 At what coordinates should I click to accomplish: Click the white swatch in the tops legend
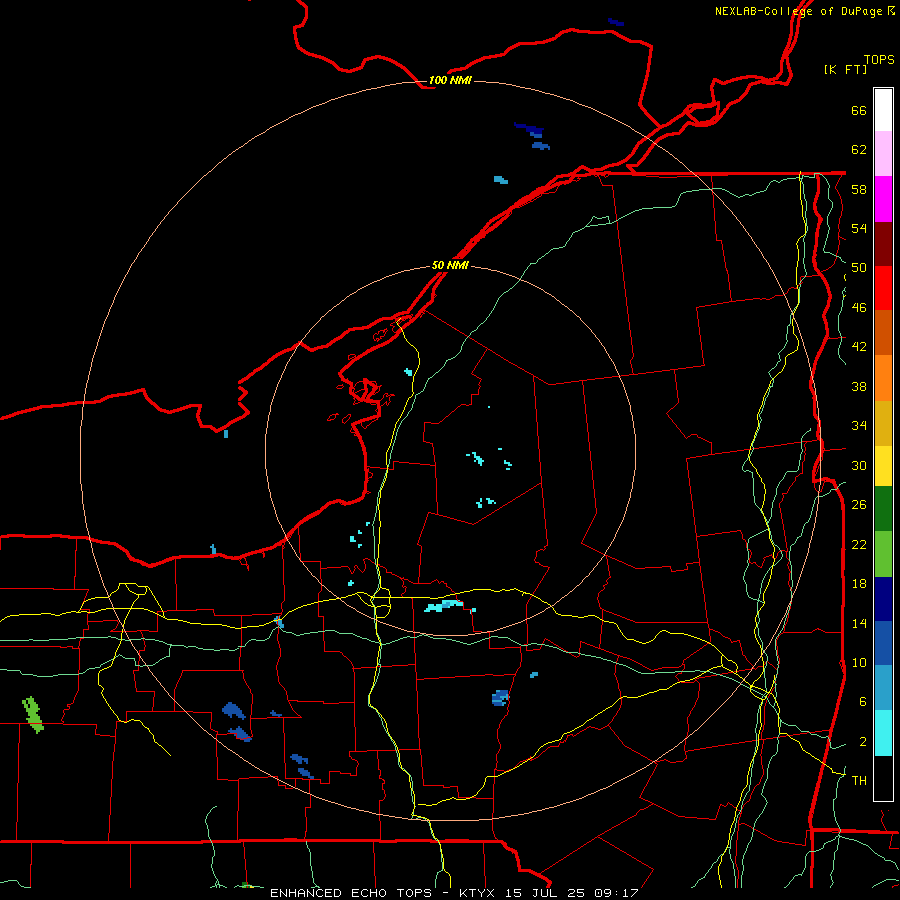(x=883, y=110)
